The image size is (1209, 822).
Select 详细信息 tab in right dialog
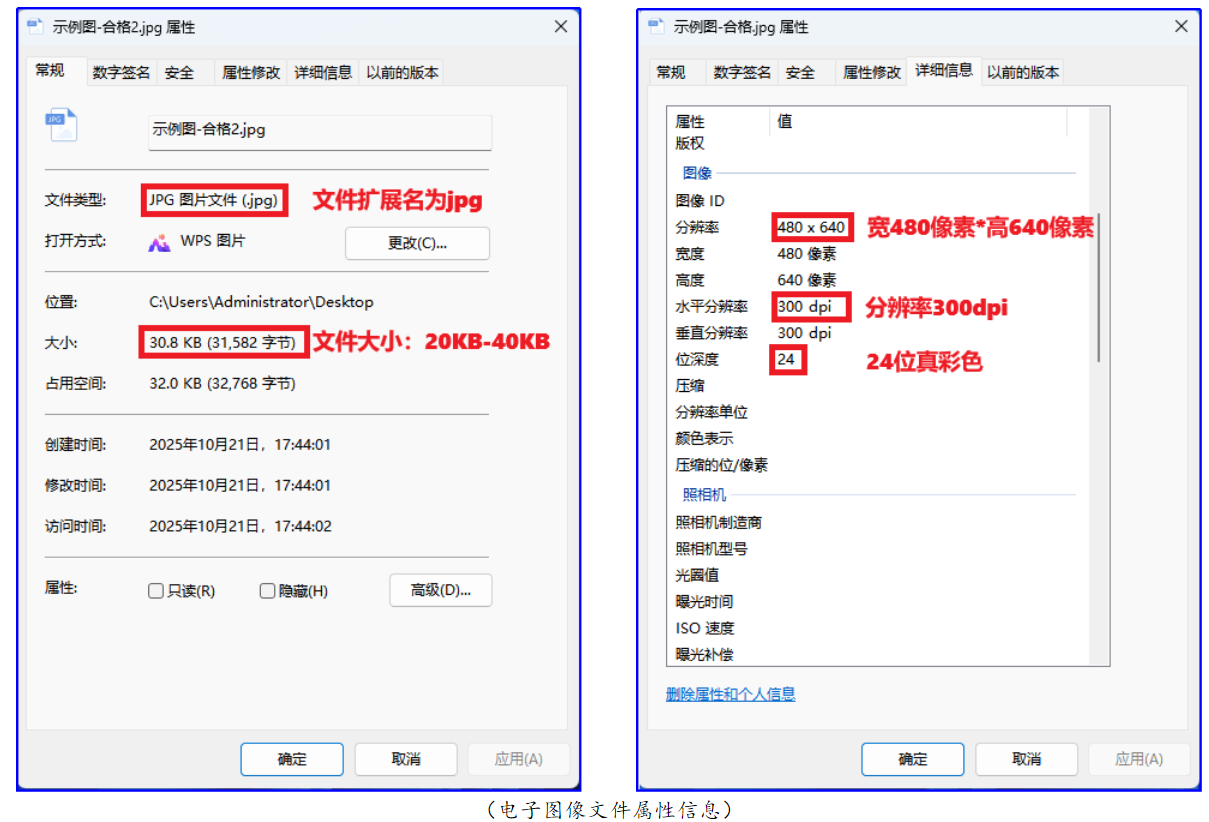(x=944, y=70)
